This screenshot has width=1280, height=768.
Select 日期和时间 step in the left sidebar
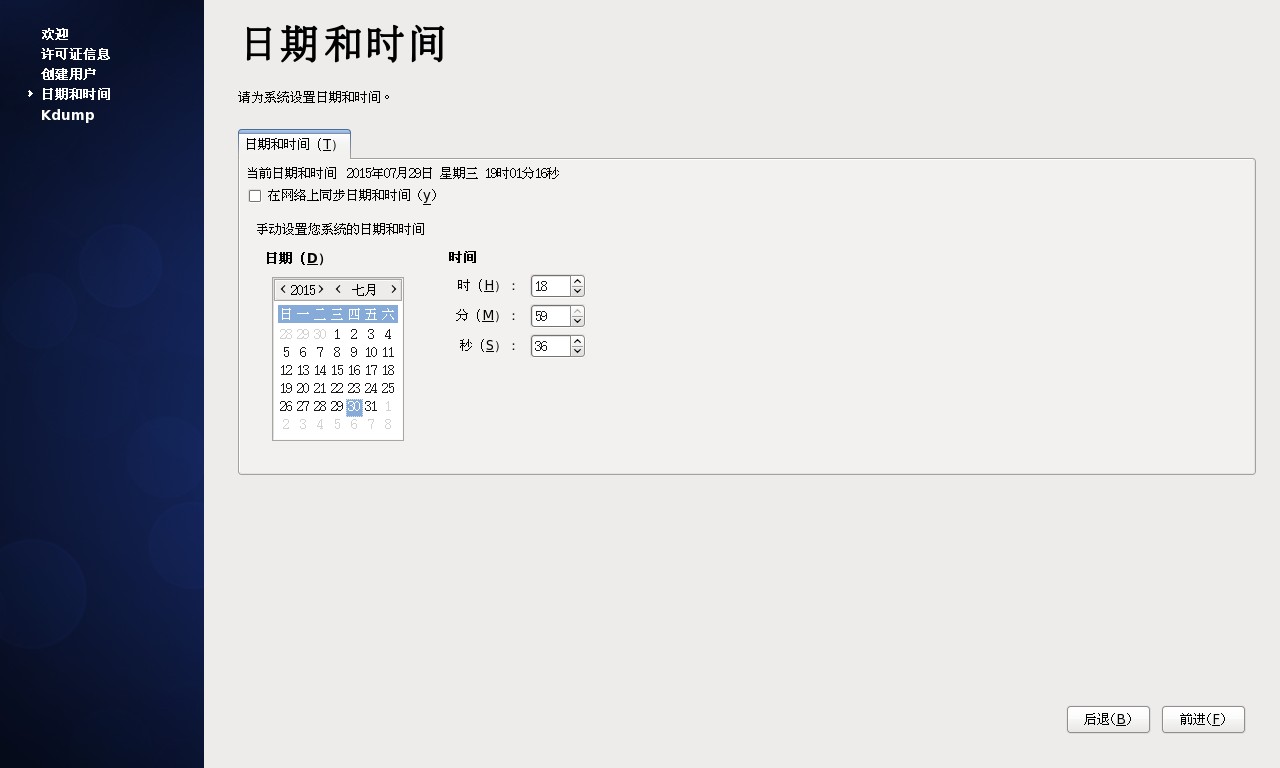pyautogui.click(x=76, y=94)
